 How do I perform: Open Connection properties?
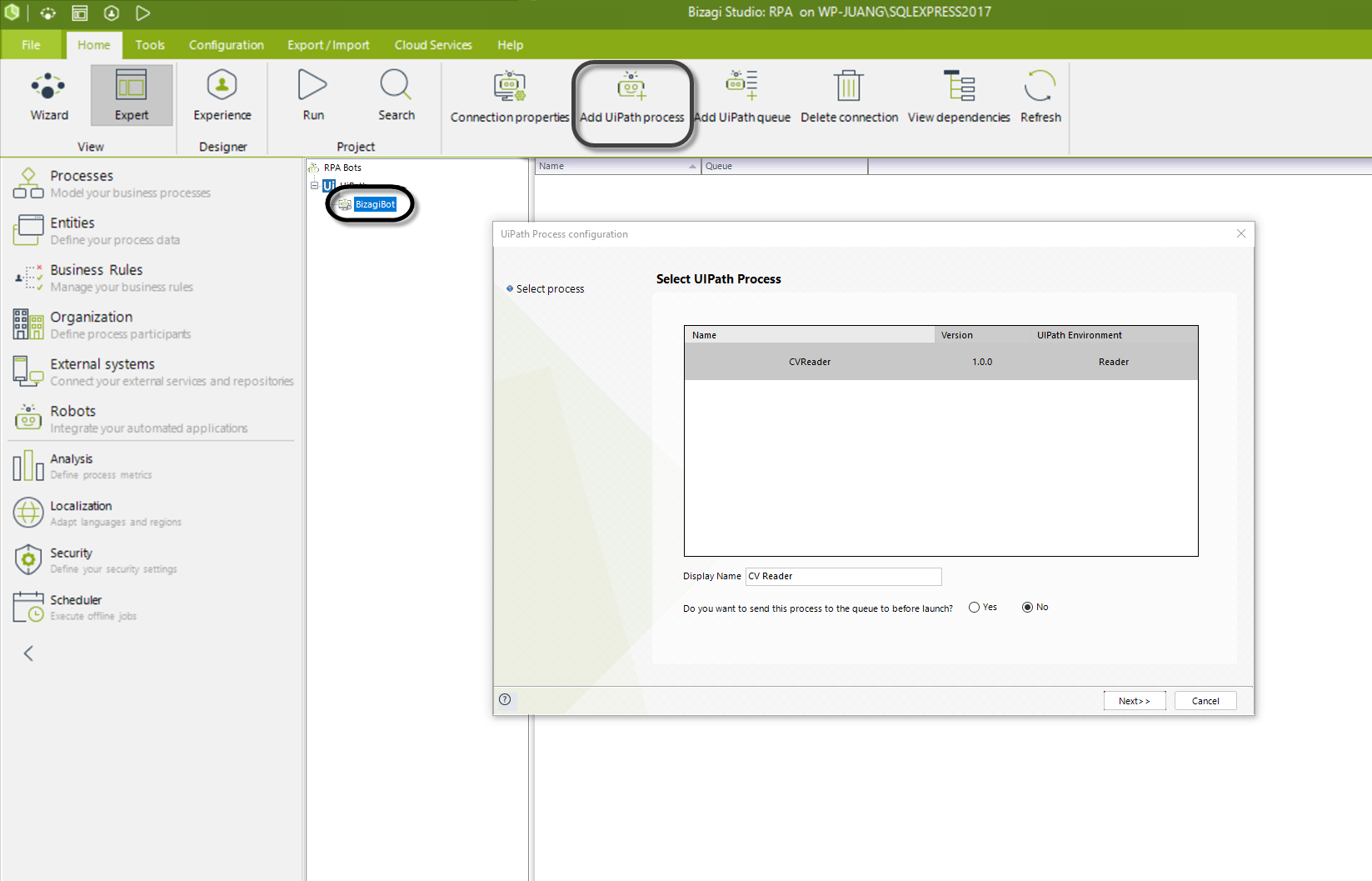pos(510,98)
